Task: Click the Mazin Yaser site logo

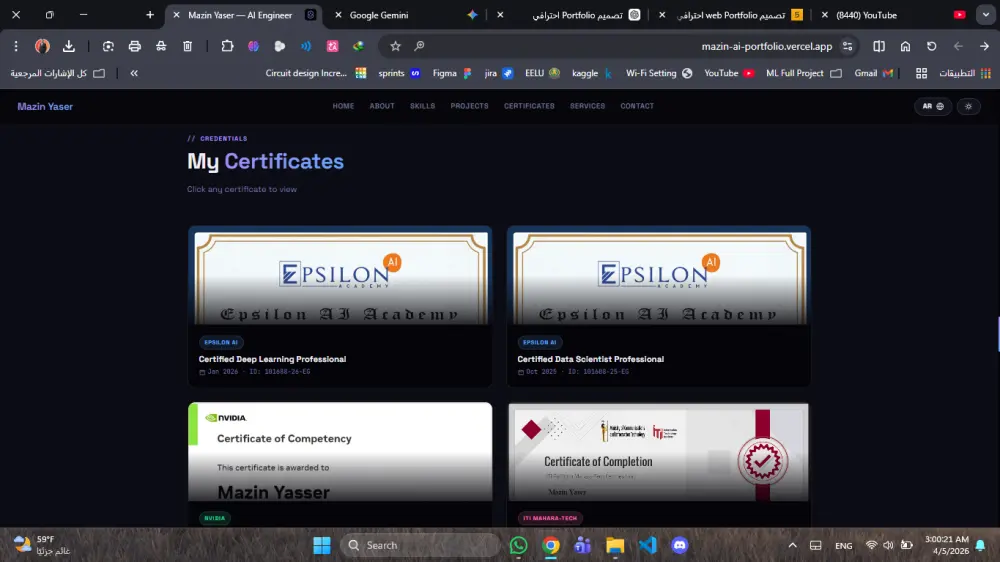Action: [x=45, y=107]
